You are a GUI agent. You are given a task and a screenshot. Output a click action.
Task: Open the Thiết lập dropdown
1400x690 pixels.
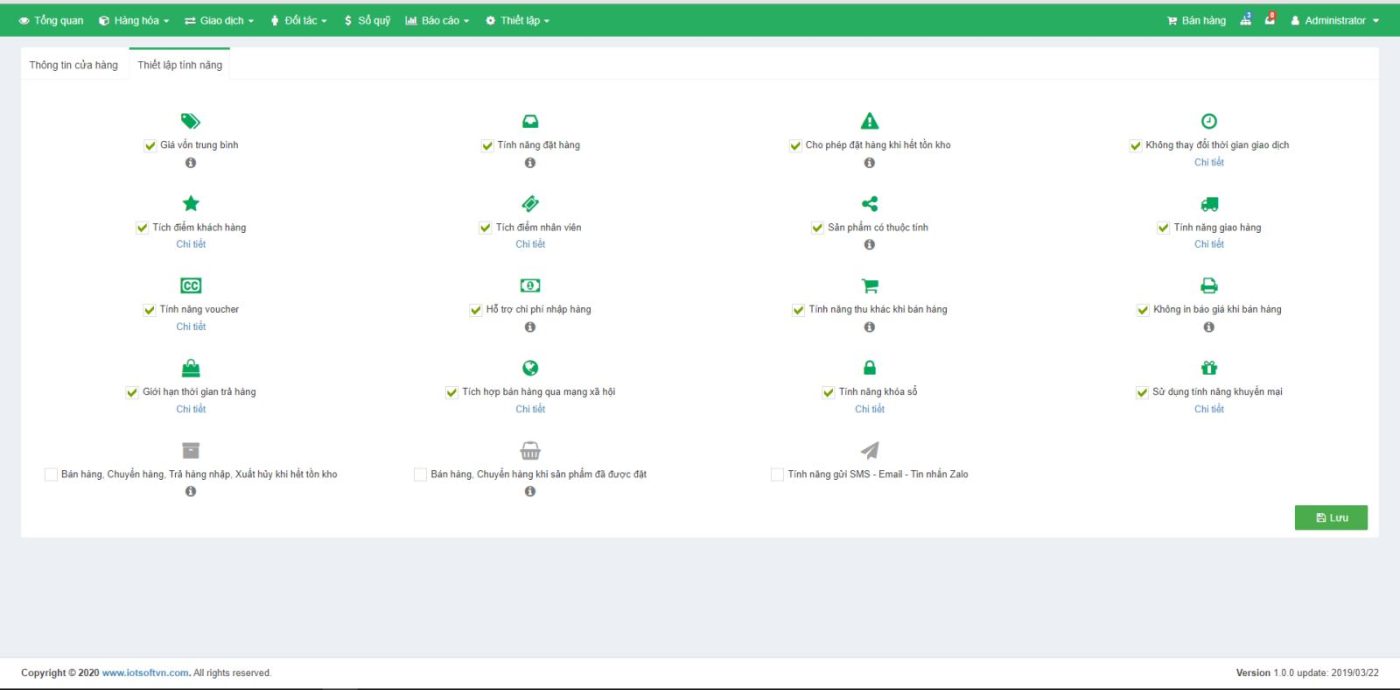(519, 19)
